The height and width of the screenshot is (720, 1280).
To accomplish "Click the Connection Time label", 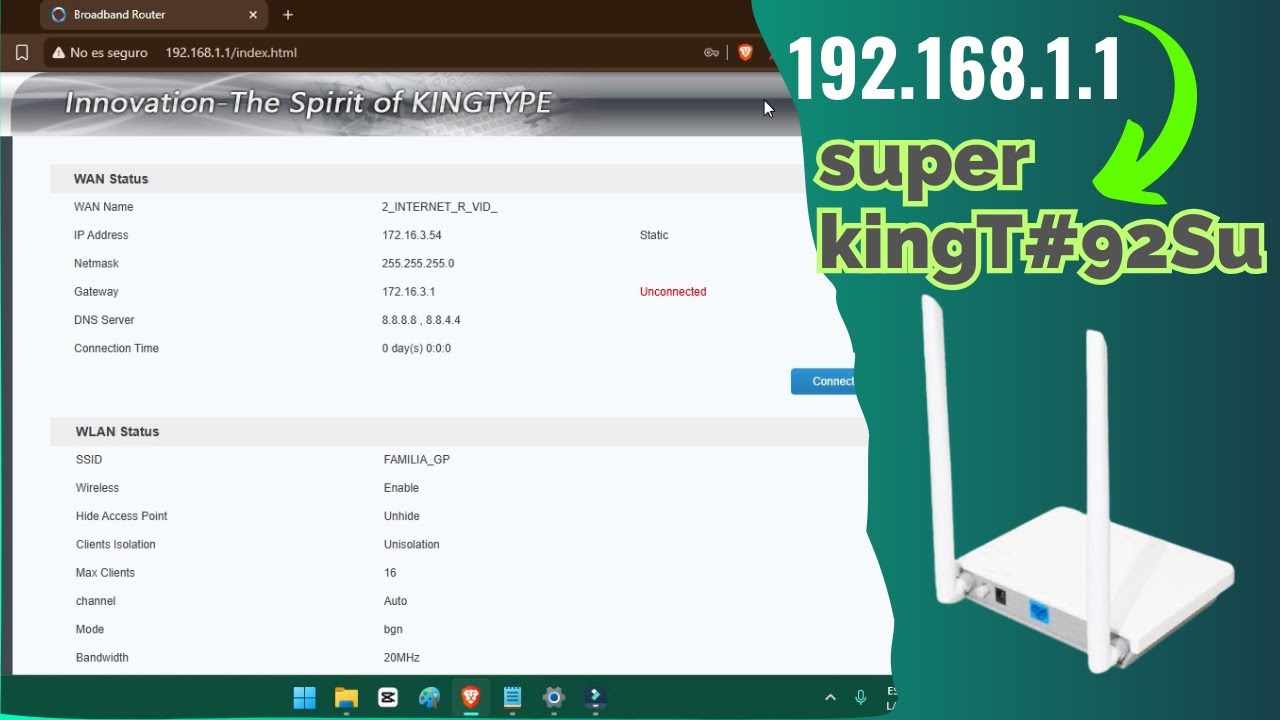I will click(x=116, y=348).
